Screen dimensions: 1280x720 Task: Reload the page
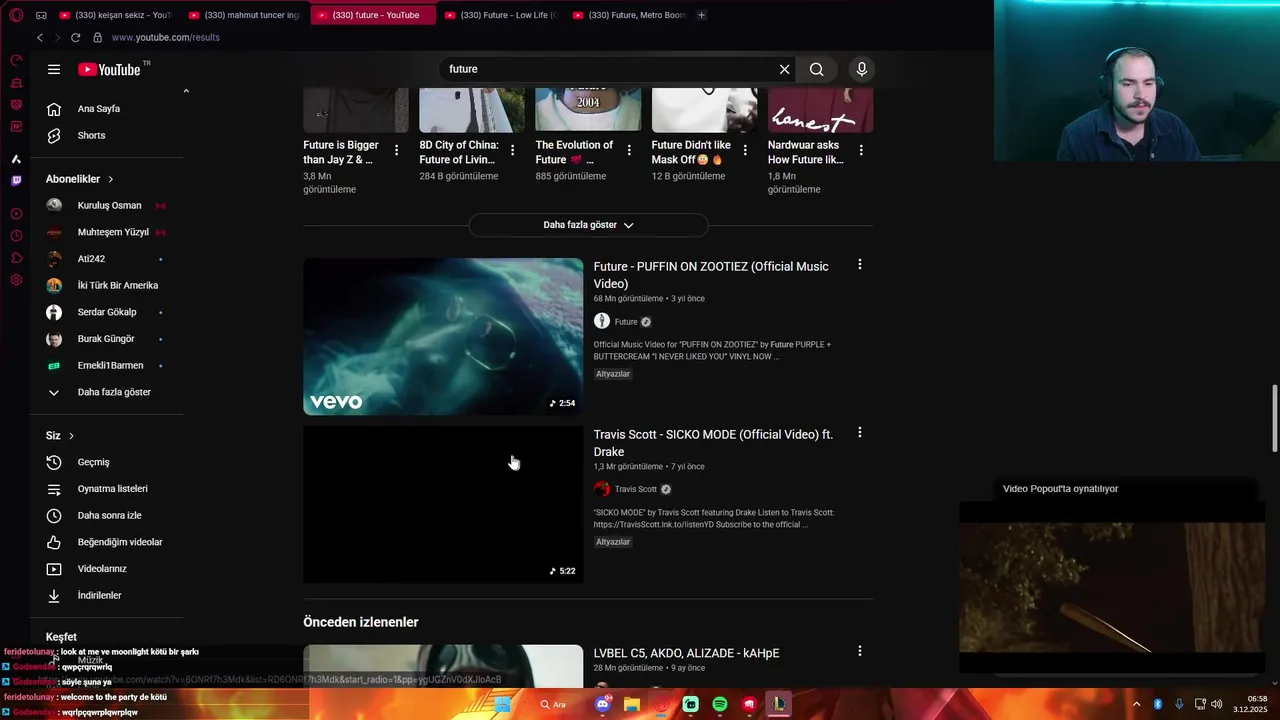[75, 37]
